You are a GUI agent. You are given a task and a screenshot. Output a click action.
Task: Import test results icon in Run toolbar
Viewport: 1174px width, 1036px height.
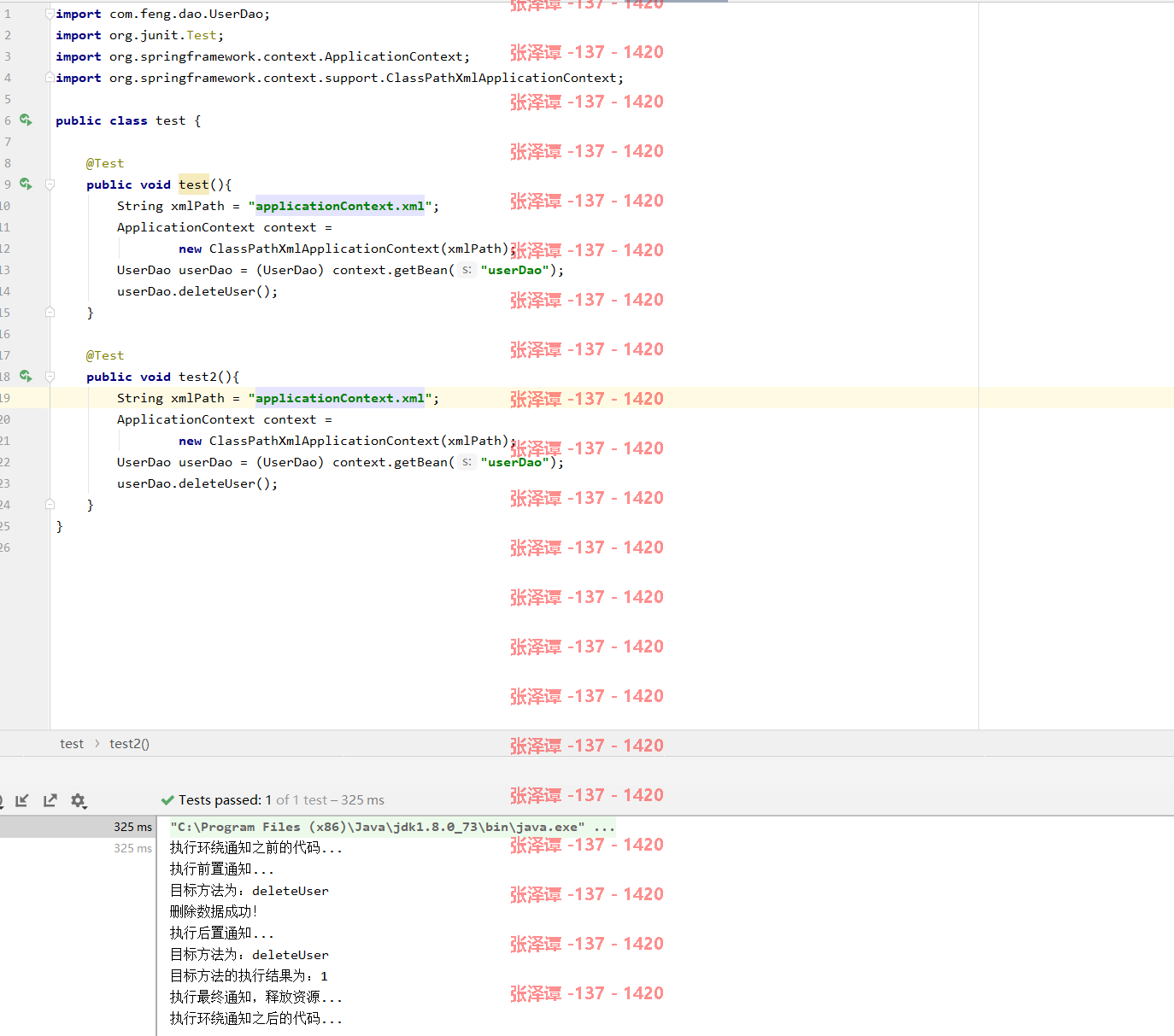point(22,800)
